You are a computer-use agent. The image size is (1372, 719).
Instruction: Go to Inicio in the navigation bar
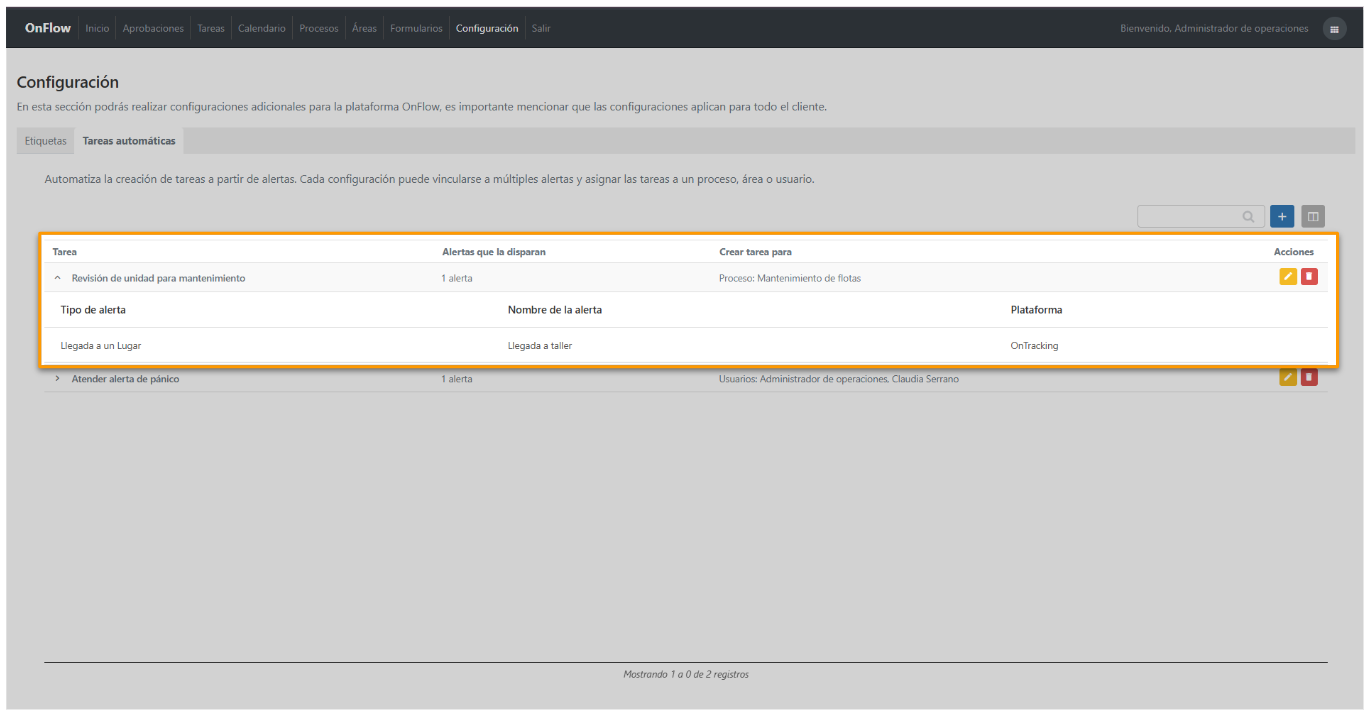click(x=97, y=28)
